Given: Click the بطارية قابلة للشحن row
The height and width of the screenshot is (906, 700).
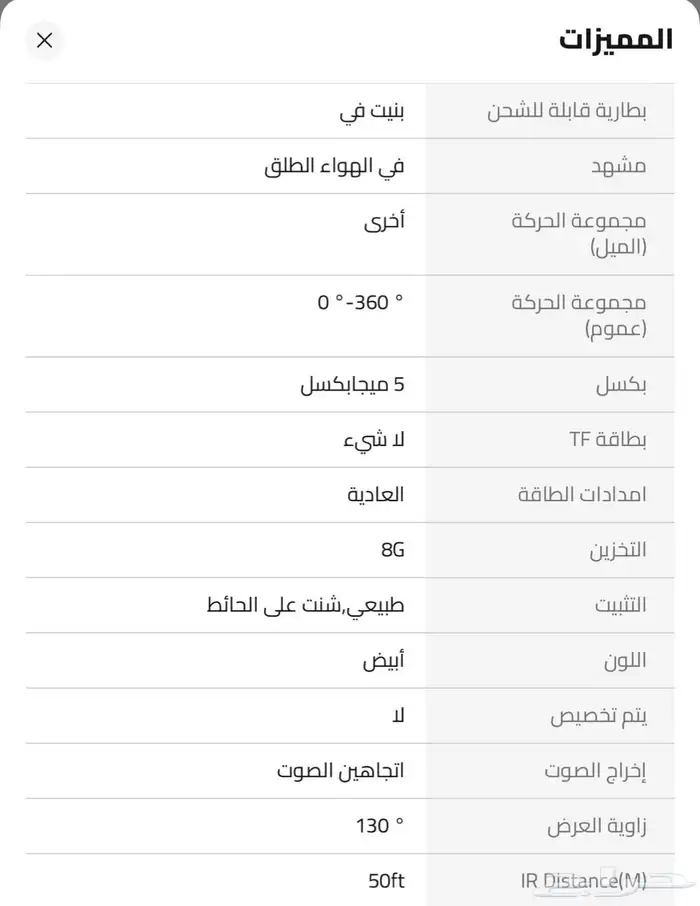Looking at the screenshot, I should [350, 112].
